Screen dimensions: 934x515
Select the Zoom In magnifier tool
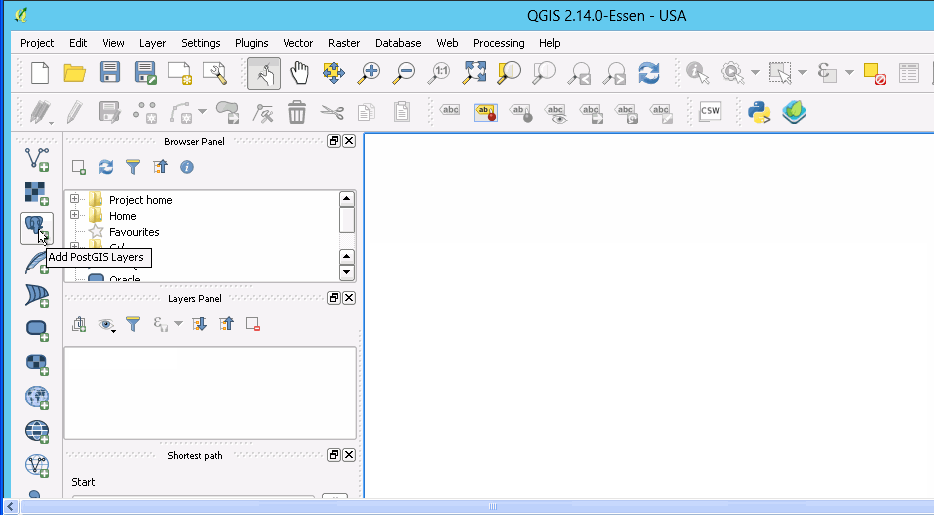369,73
